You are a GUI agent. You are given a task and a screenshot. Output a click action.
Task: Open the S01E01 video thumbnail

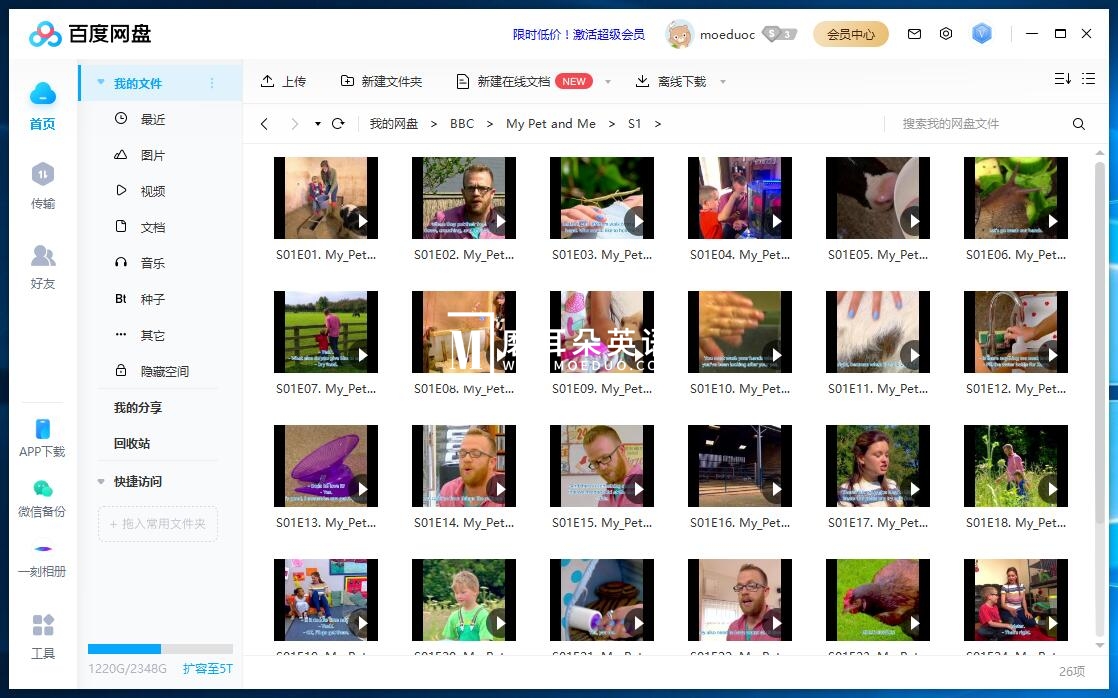[325, 197]
